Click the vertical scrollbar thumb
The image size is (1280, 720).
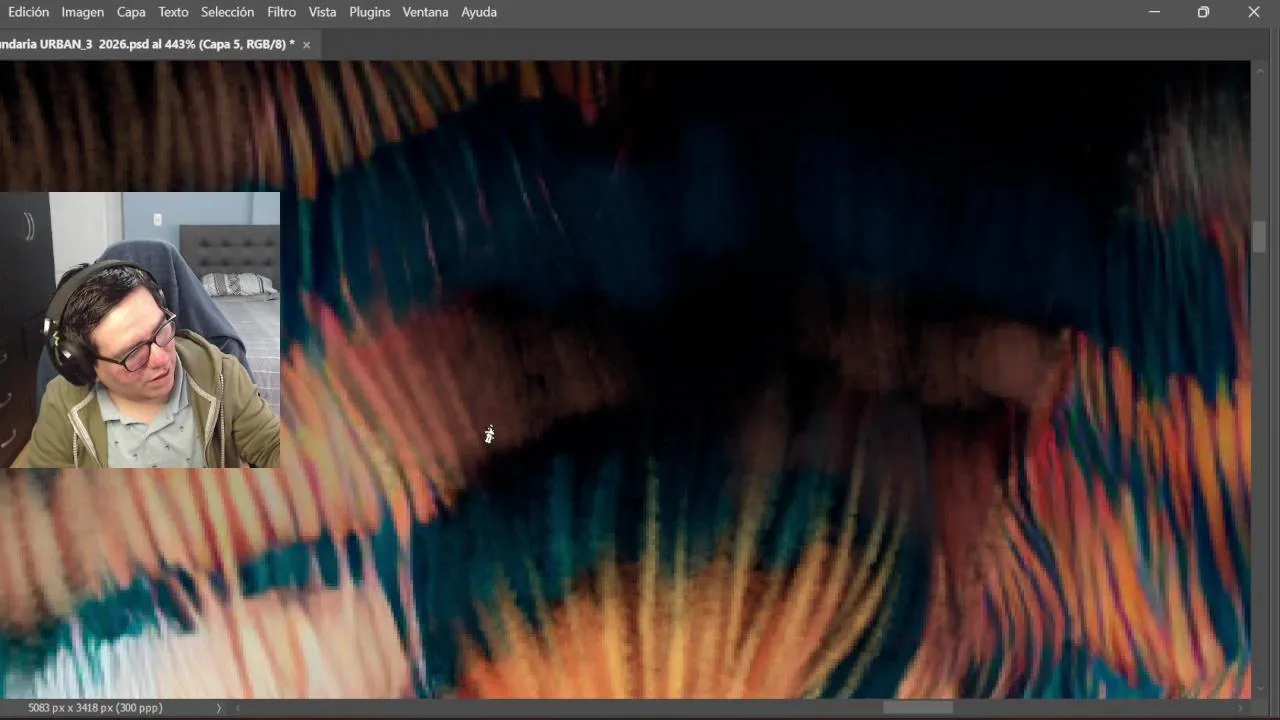(x=1259, y=237)
